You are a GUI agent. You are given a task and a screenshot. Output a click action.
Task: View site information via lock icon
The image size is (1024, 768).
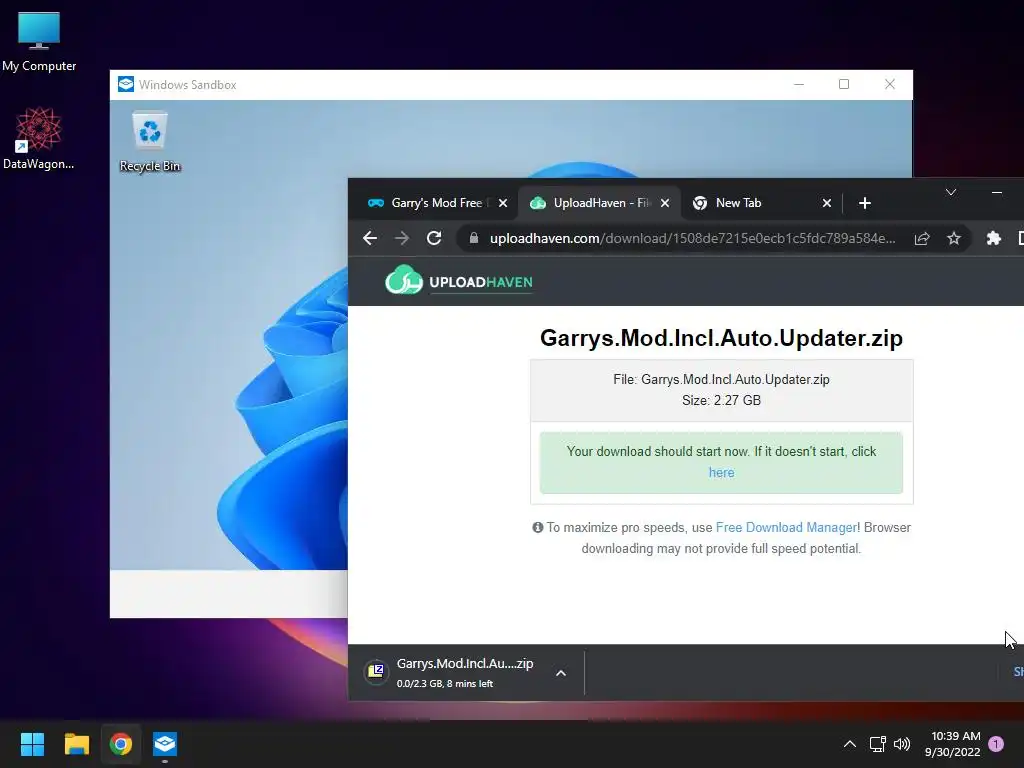click(474, 238)
